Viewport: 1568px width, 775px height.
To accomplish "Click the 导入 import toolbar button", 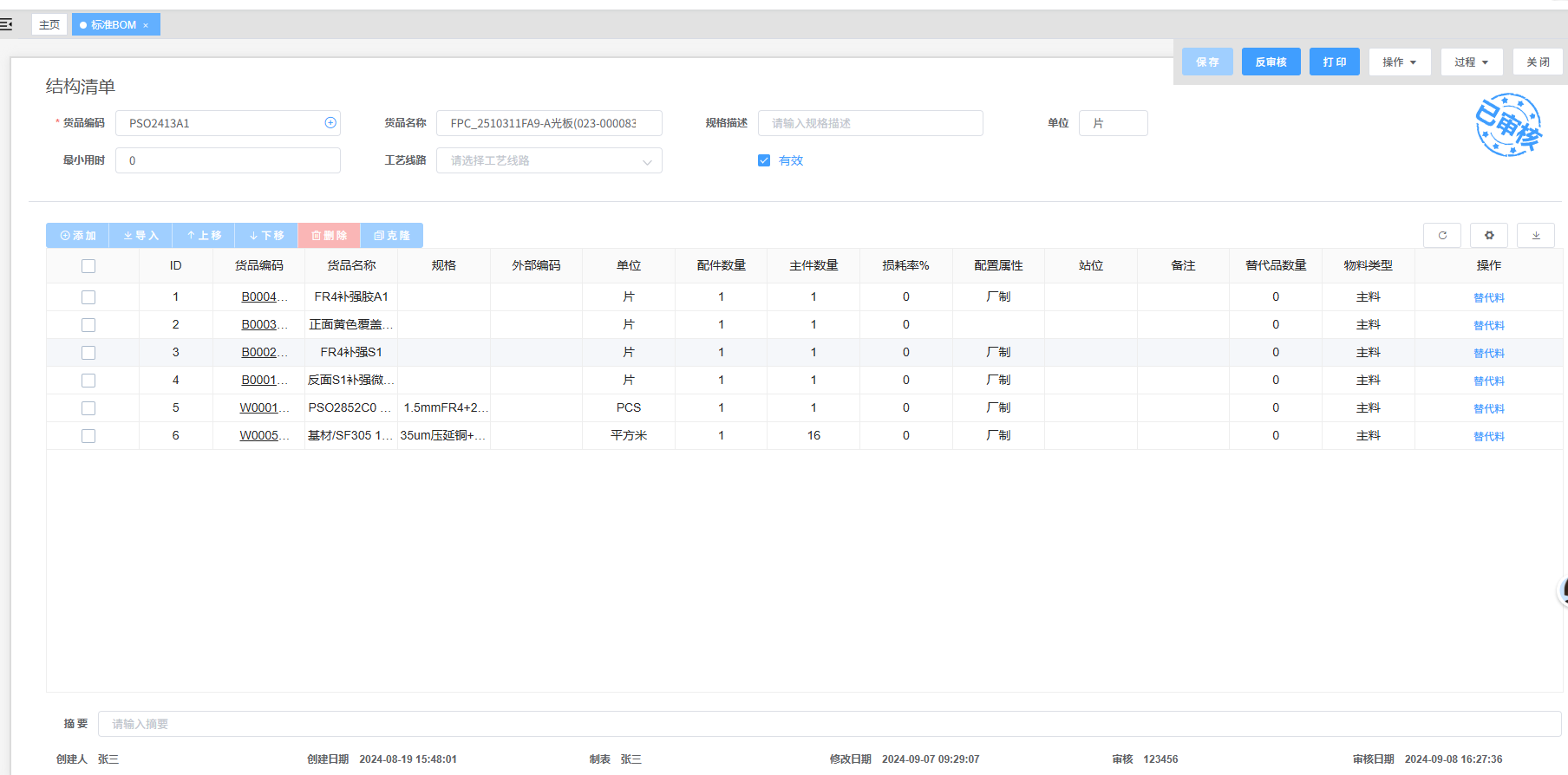I will click(x=140, y=236).
